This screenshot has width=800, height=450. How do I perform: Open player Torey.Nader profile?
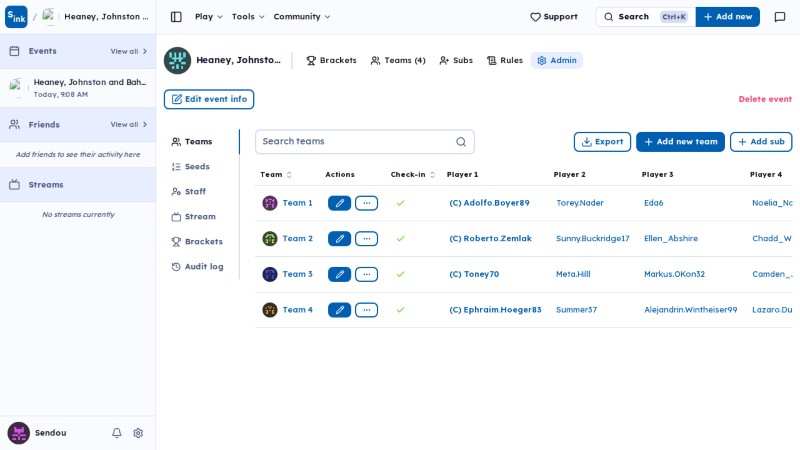coord(580,203)
